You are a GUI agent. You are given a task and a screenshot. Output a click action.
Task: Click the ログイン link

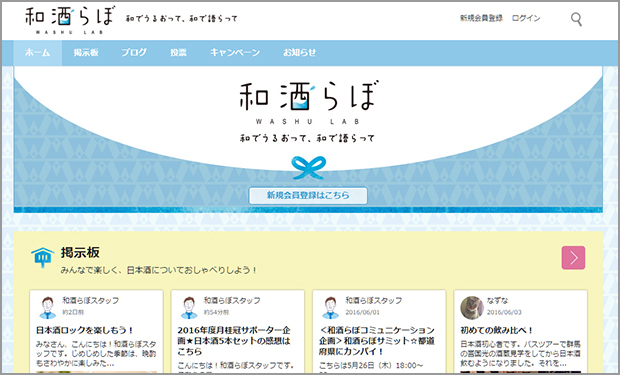pos(526,18)
